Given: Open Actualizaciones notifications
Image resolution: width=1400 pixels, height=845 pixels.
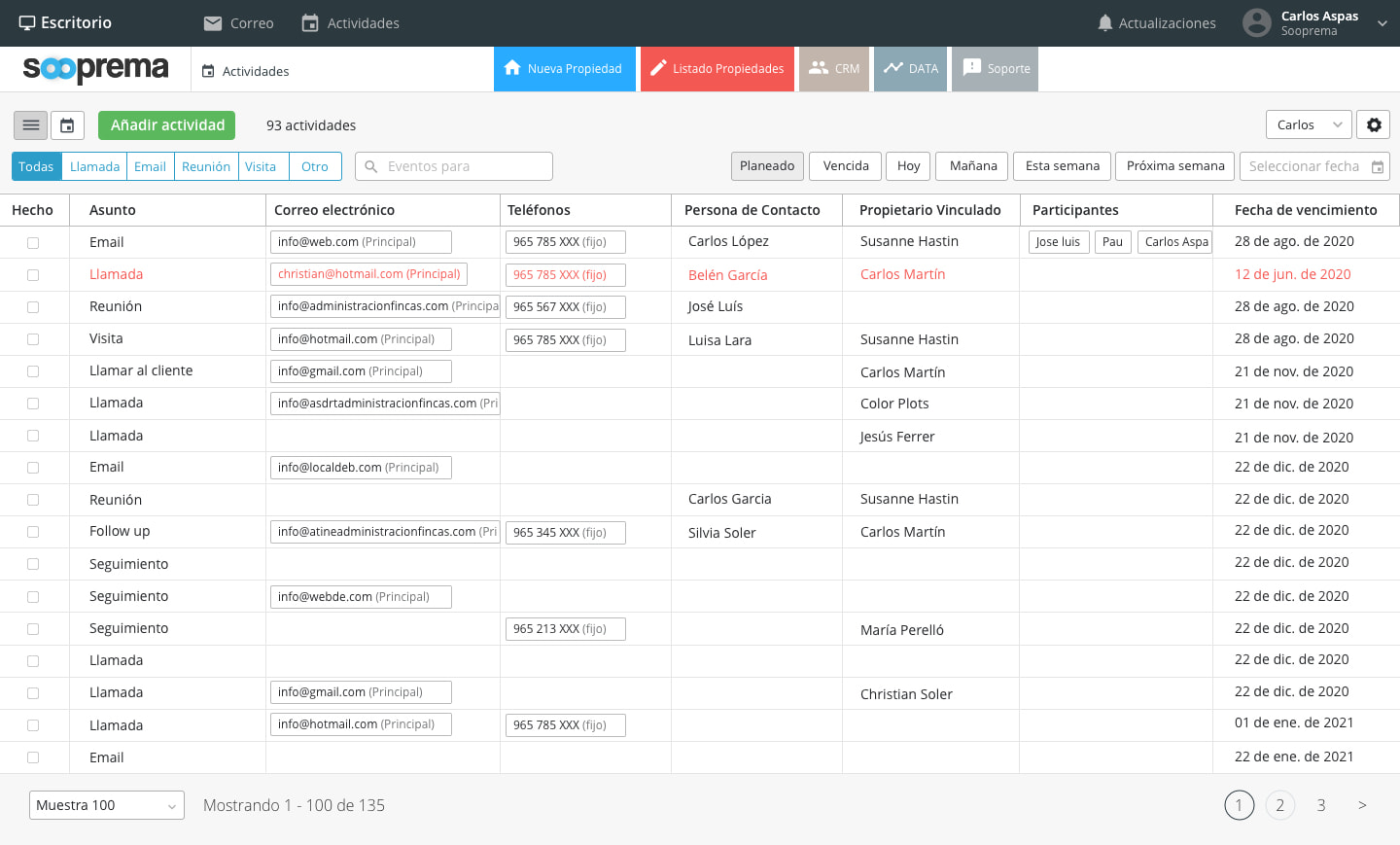Looking at the screenshot, I should (1156, 23).
